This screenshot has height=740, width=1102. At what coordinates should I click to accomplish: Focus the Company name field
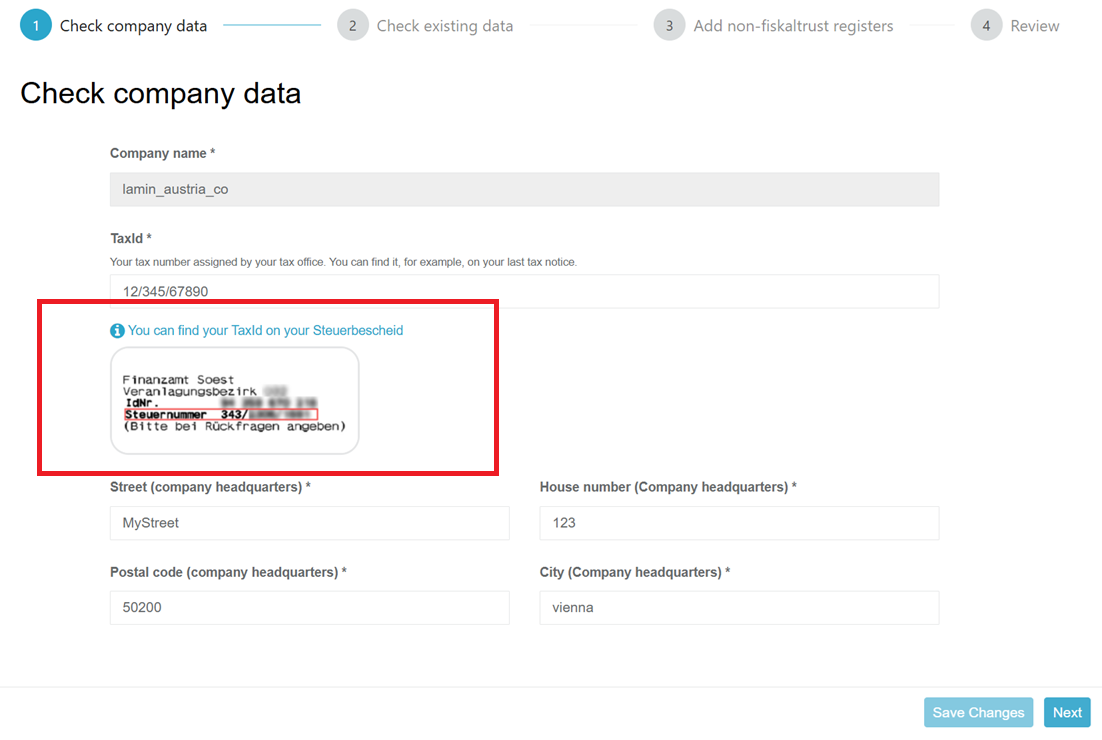point(524,189)
